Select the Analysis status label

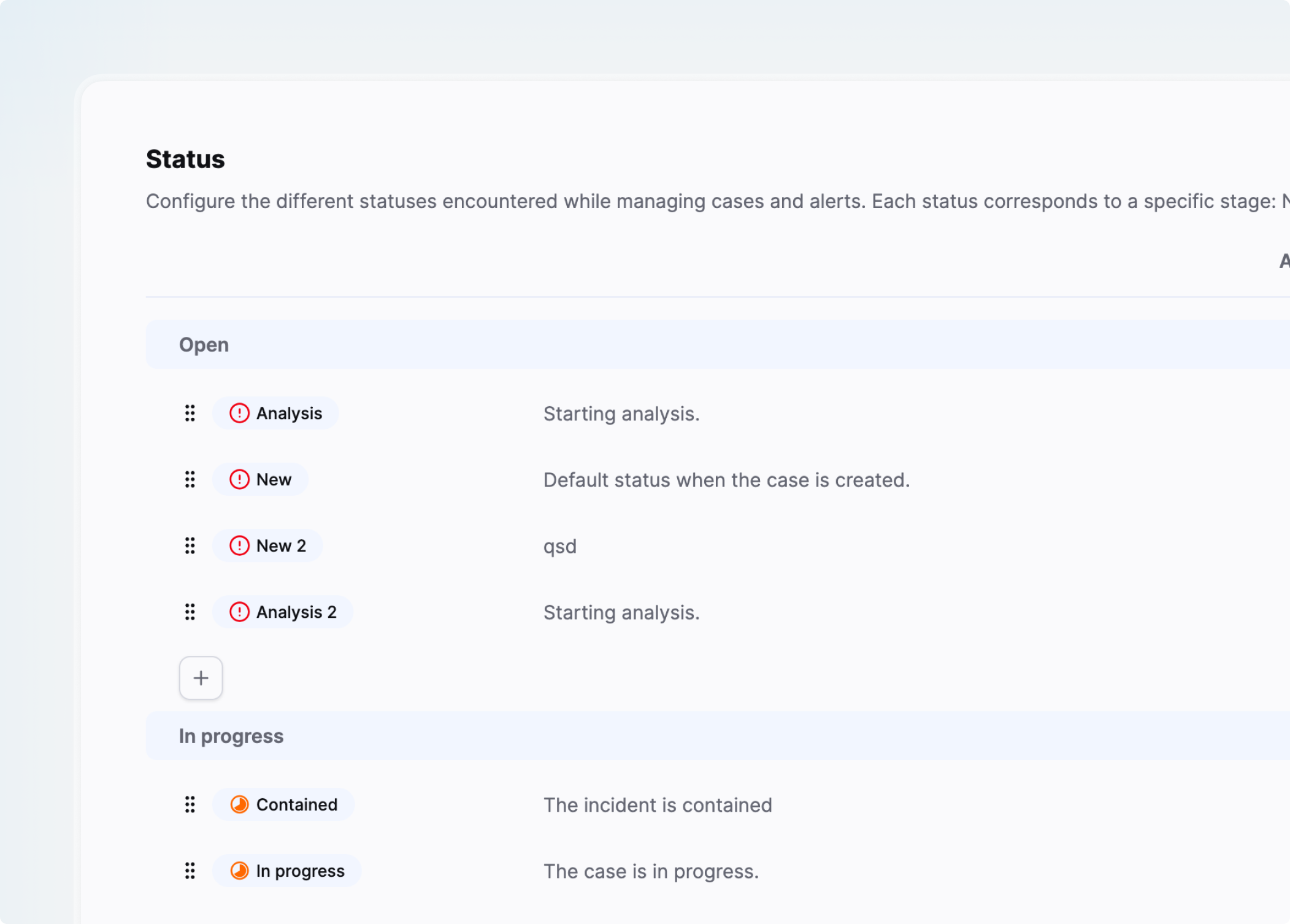[289, 414]
